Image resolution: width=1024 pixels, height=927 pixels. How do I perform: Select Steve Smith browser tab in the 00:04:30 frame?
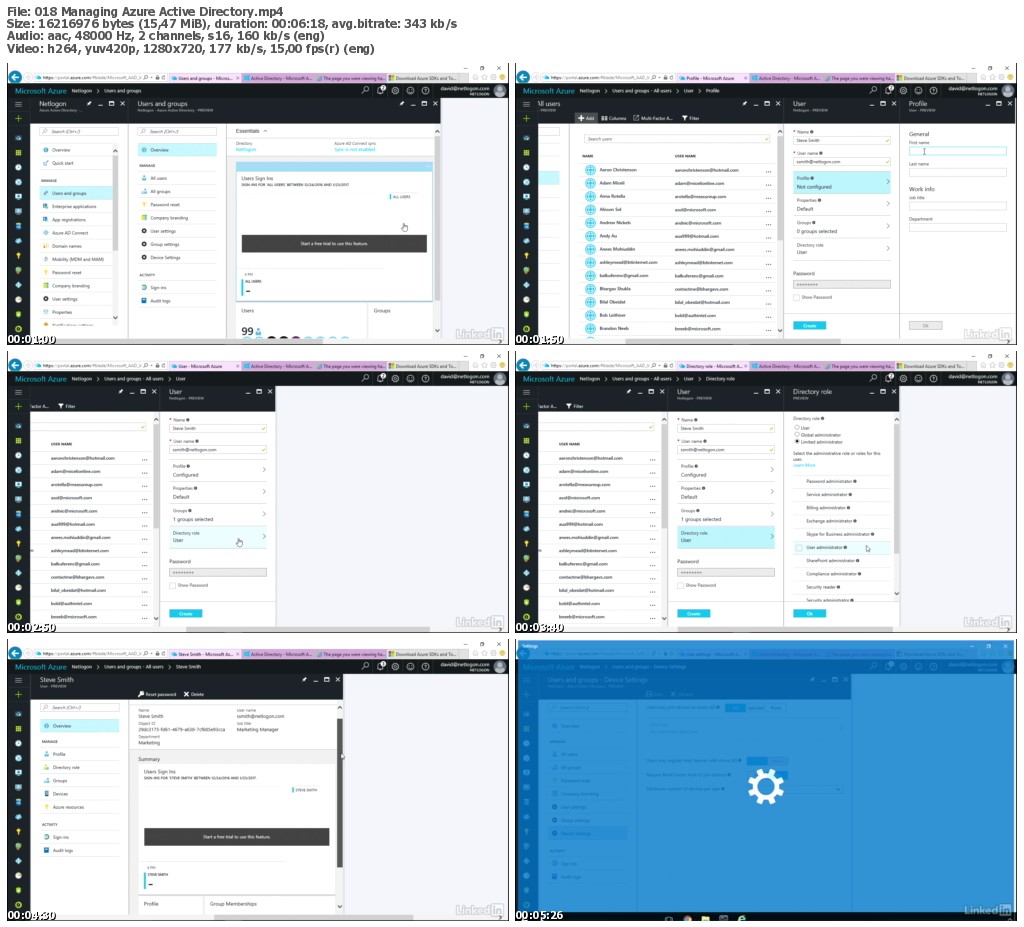[x=204, y=654]
